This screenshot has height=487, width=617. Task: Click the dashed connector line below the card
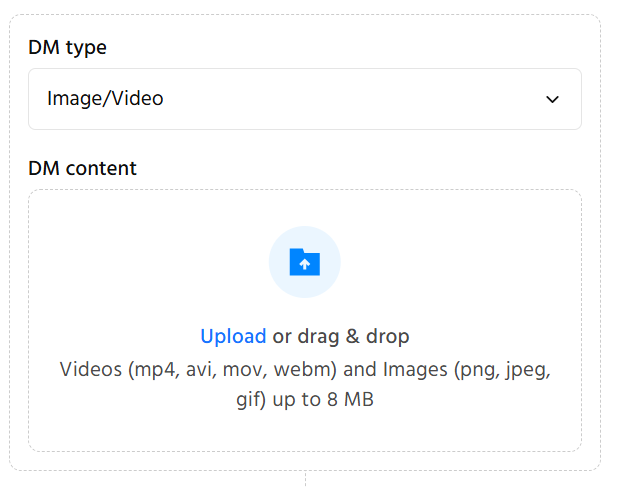click(x=305, y=479)
